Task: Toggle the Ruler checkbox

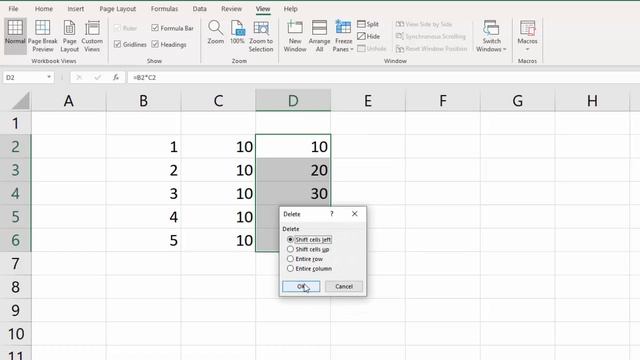Action: (x=118, y=28)
